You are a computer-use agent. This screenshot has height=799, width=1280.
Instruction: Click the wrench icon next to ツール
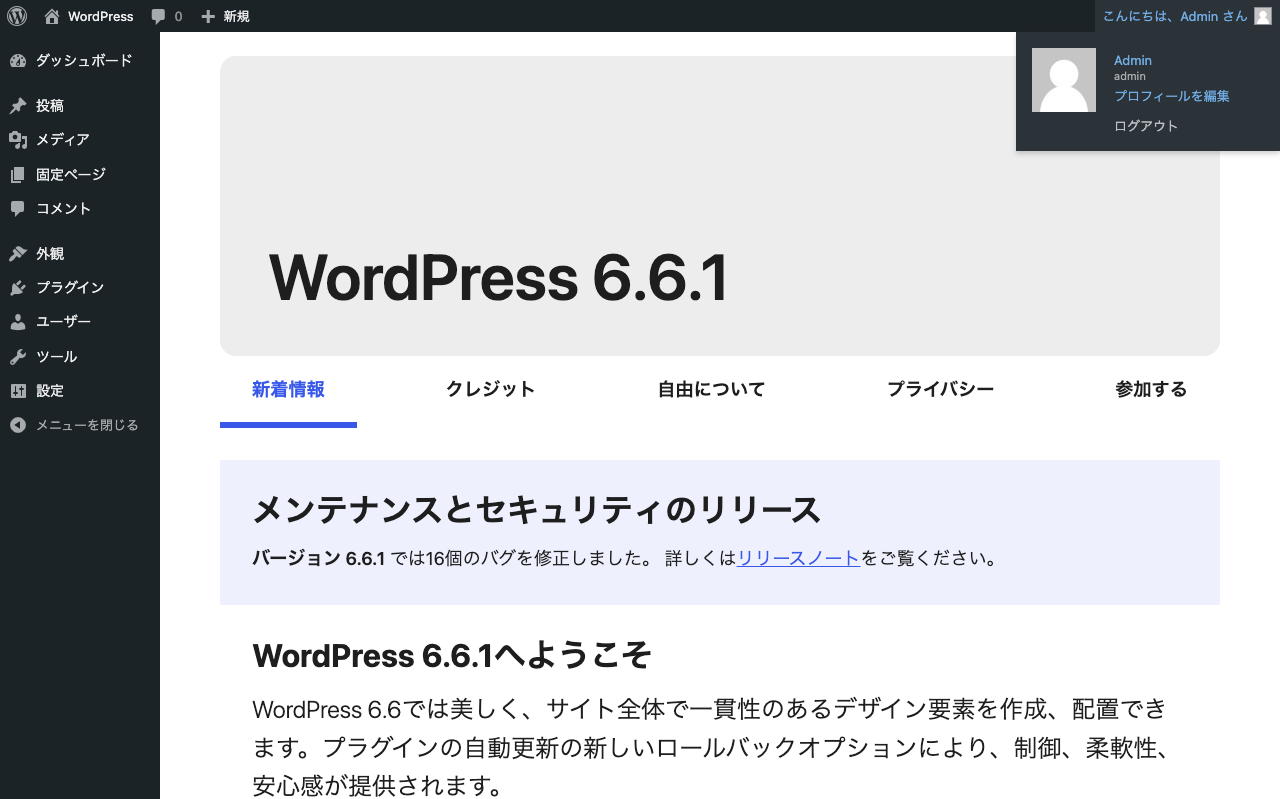(18, 357)
